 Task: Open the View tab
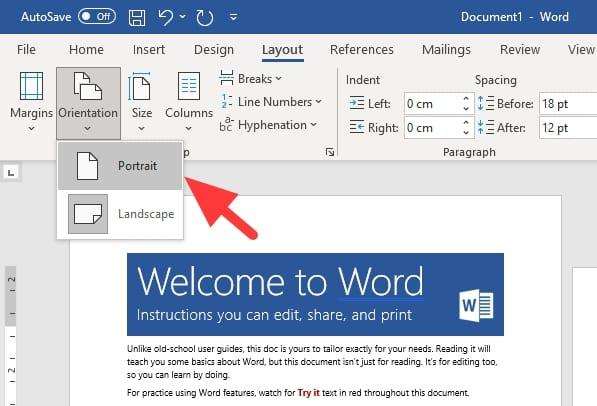(x=581, y=50)
